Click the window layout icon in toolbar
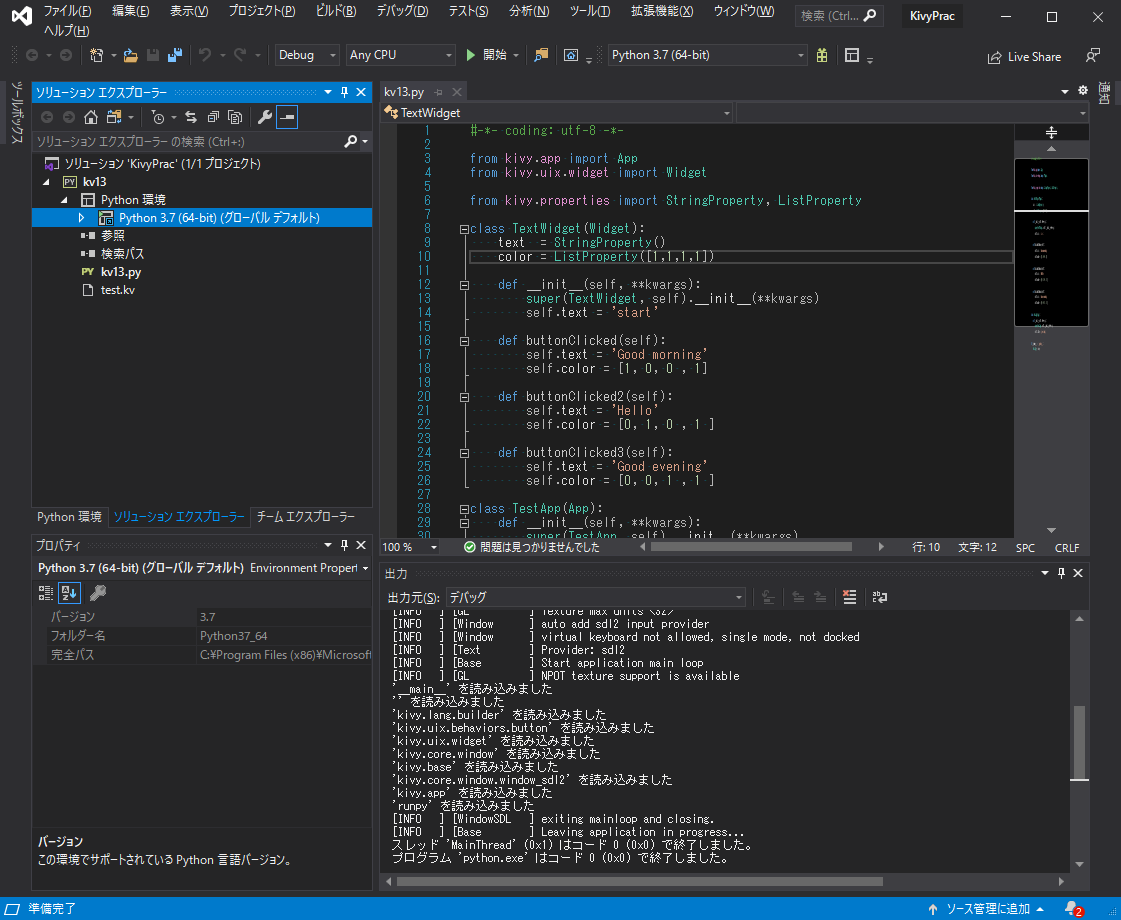1121x920 pixels. click(851, 55)
